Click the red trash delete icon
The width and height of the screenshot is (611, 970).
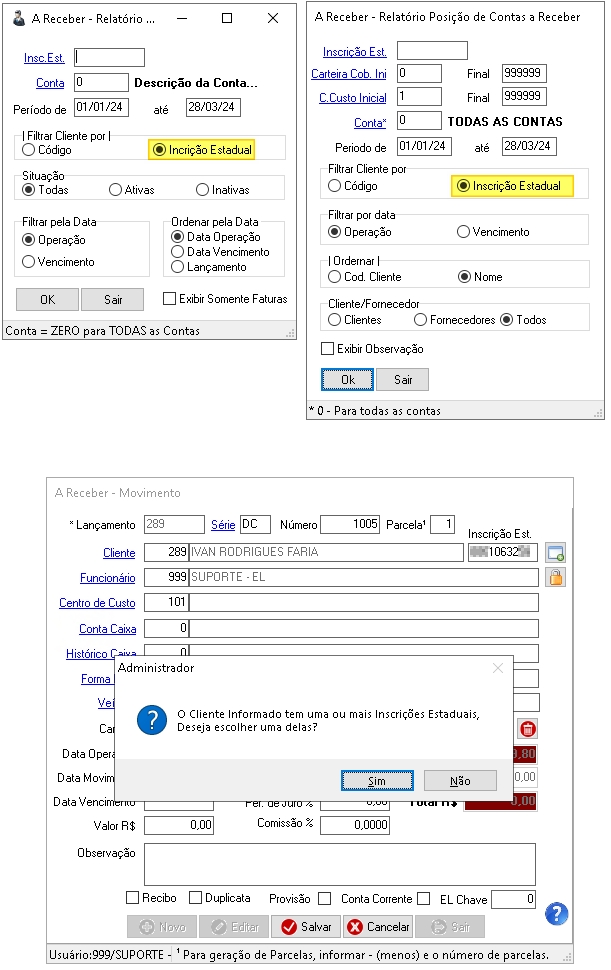pyautogui.click(x=528, y=729)
